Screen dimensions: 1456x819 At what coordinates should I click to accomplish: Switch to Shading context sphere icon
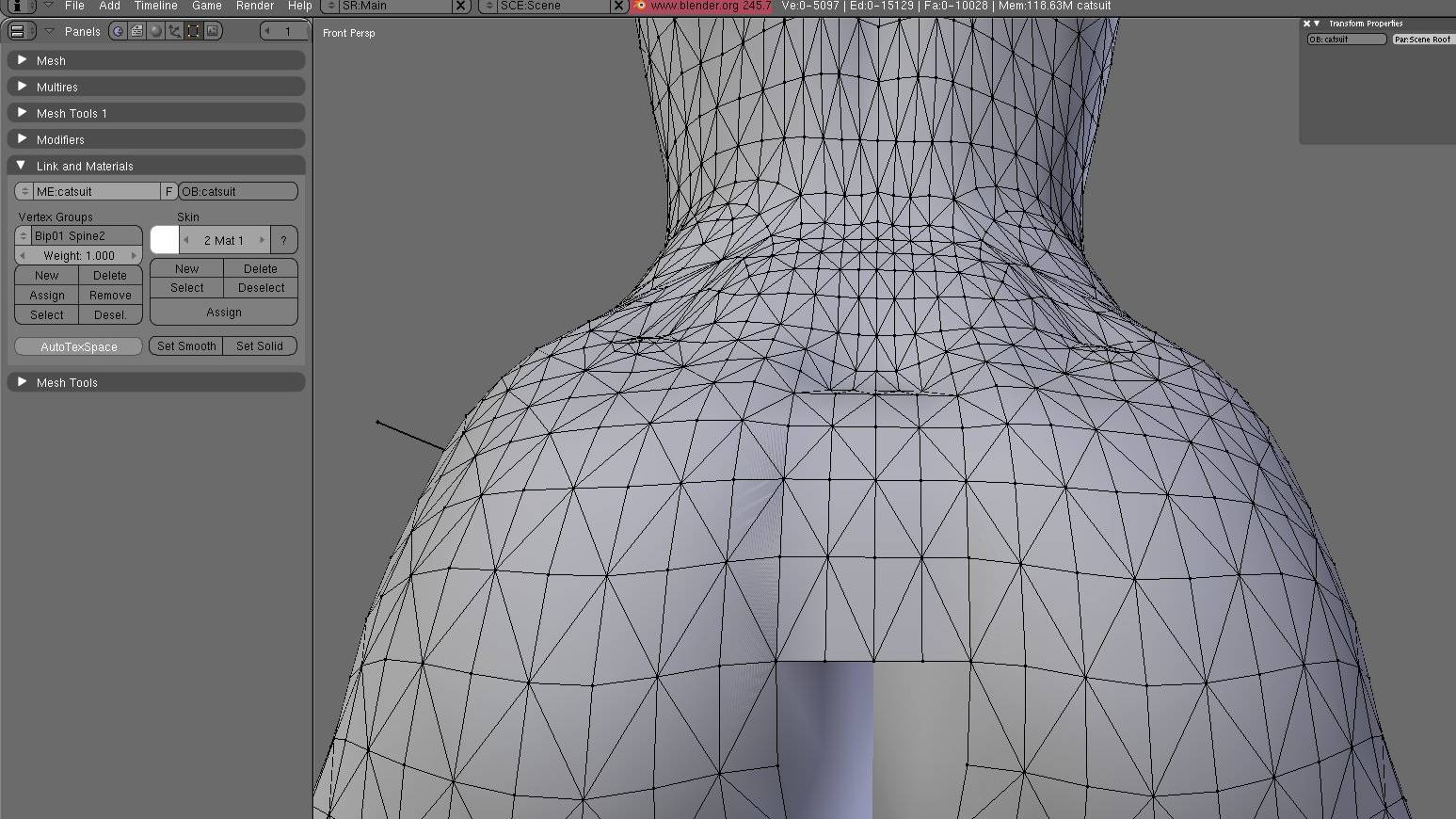coord(155,31)
